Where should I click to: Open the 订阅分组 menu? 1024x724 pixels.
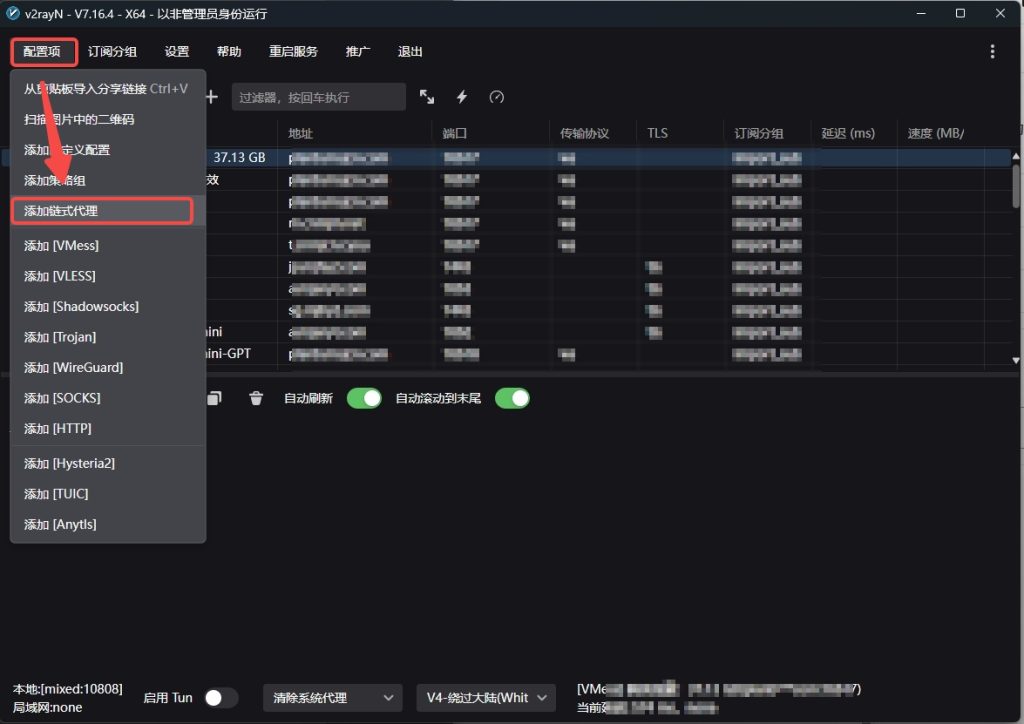(x=112, y=52)
